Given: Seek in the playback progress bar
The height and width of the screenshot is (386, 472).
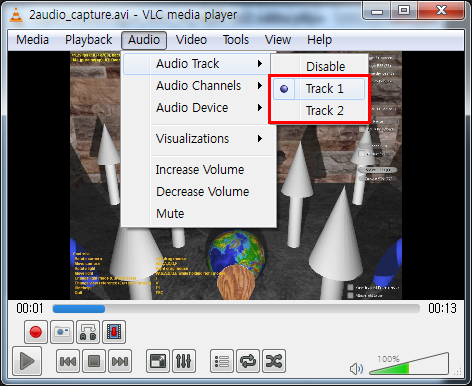Looking at the screenshot, I should 236,309.
